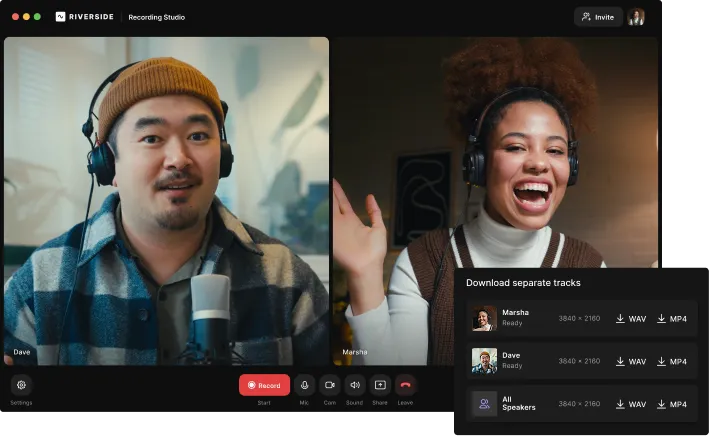Click the 'Marsha' name label on the video
This screenshot has height=436, width=709.
(355, 352)
